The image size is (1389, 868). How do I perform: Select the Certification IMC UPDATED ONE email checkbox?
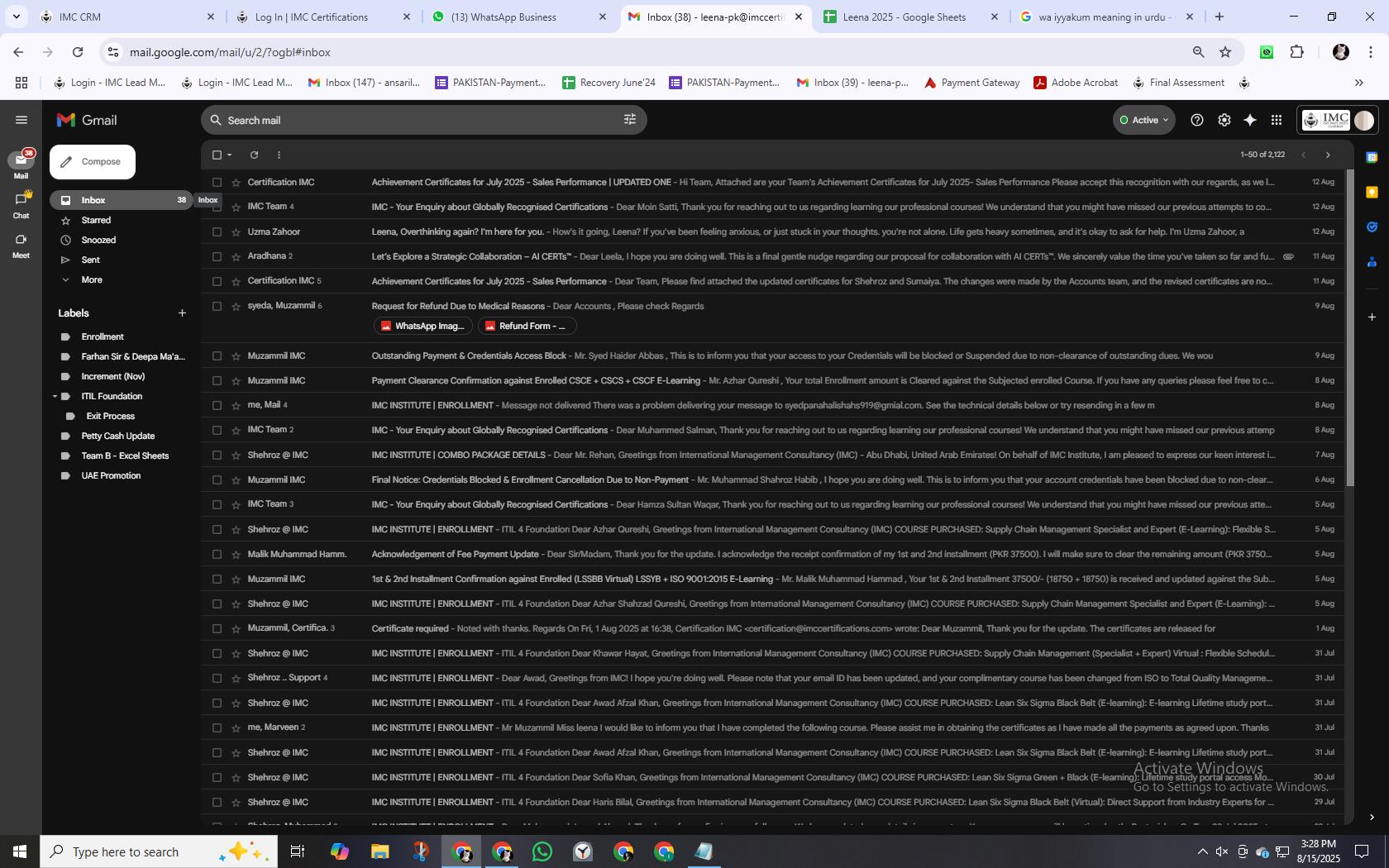click(x=217, y=182)
